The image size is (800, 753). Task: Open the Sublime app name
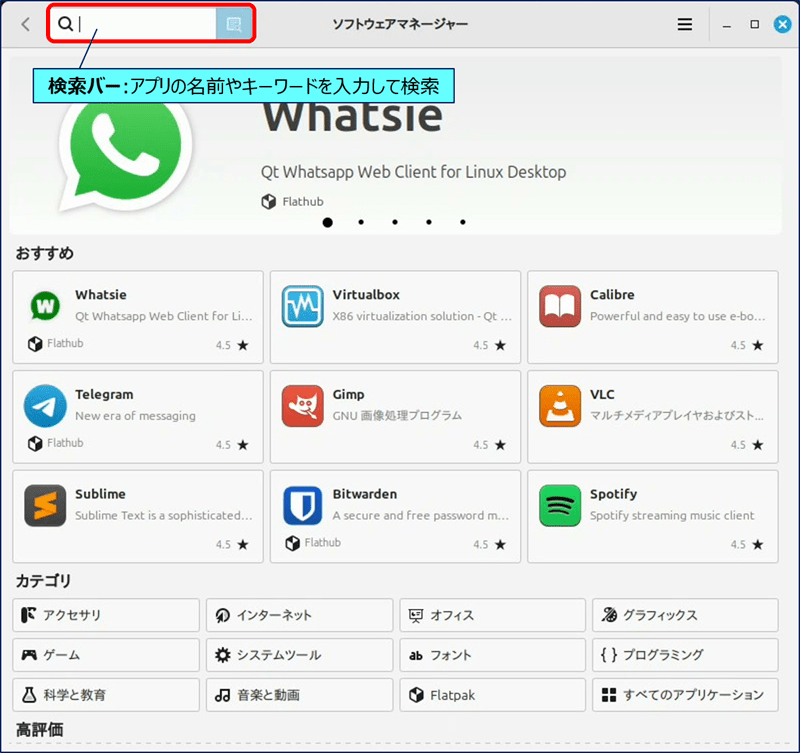[100, 494]
